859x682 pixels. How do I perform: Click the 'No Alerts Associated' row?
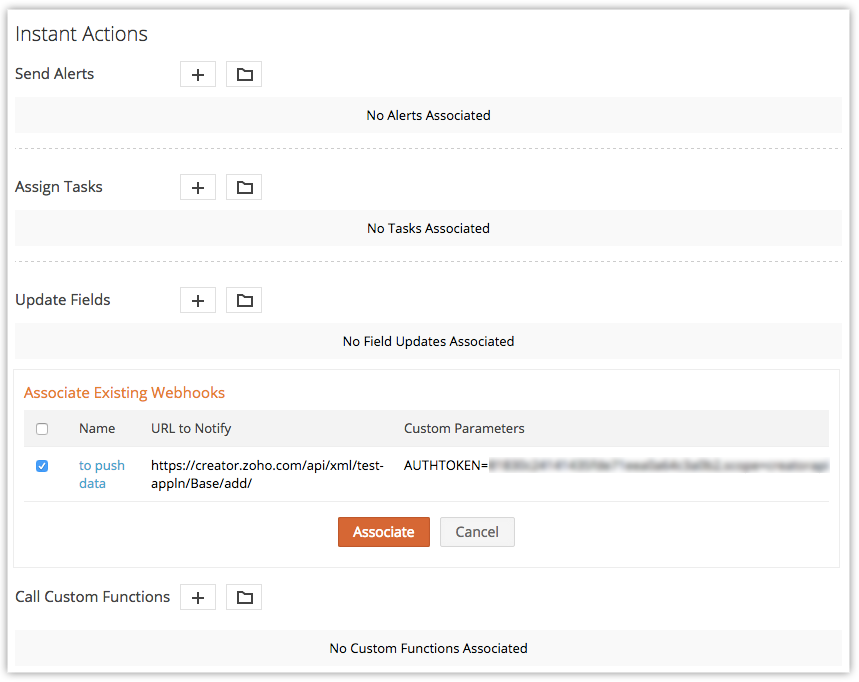(428, 115)
